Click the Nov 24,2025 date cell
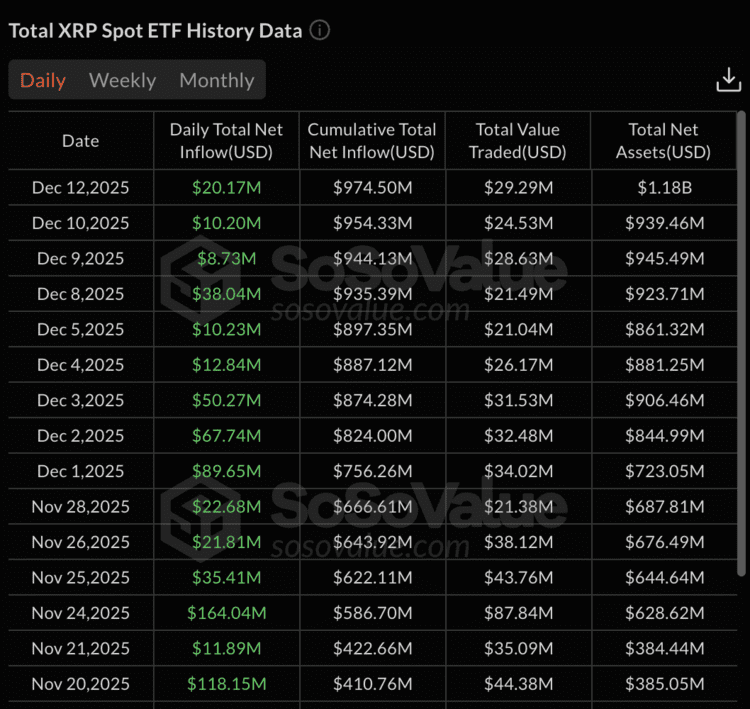Image resolution: width=750 pixels, height=709 pixels. 80,612
